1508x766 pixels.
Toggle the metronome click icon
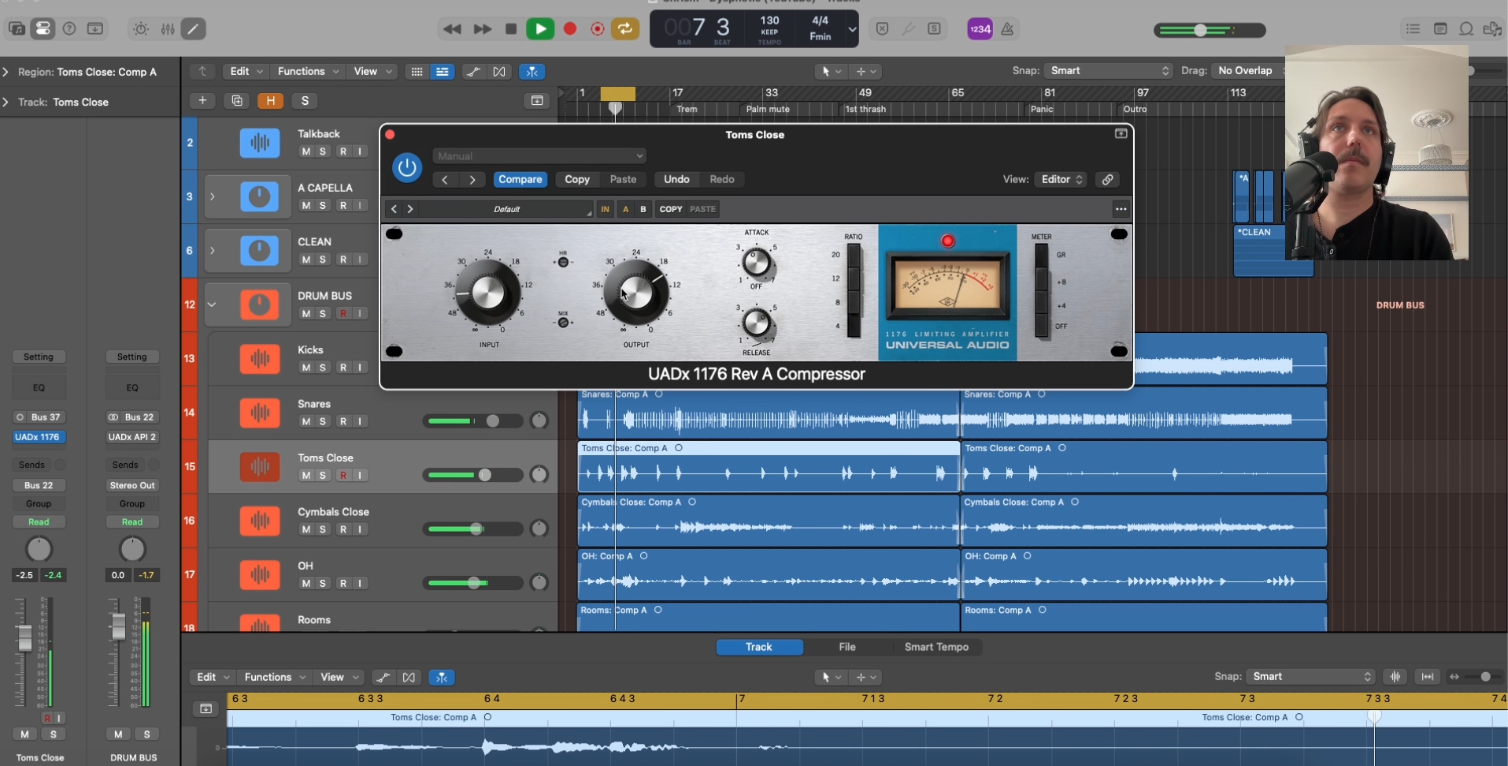pyautogui.click(x=1007, y=29)
